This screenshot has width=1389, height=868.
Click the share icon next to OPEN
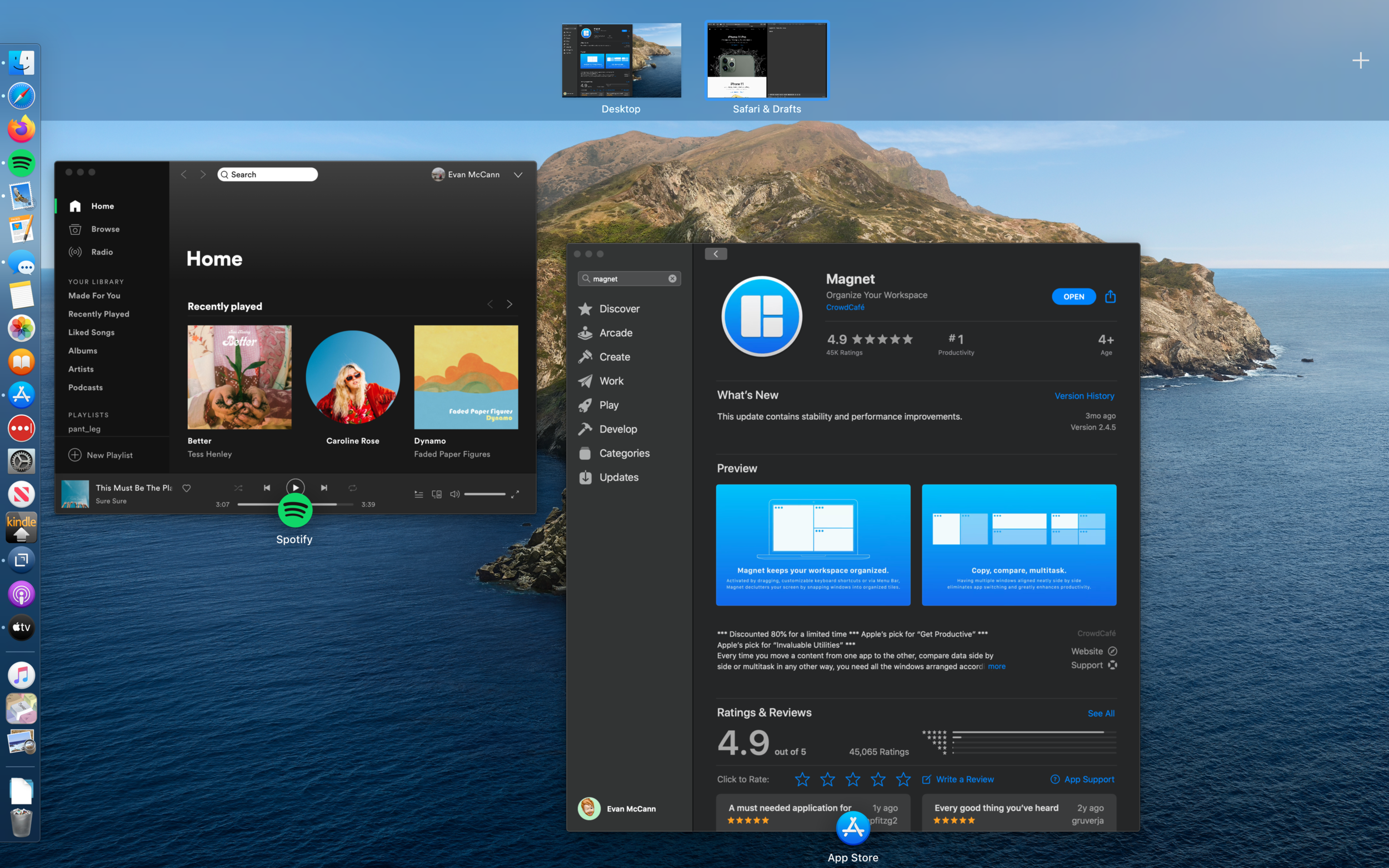click(1110, 296)
